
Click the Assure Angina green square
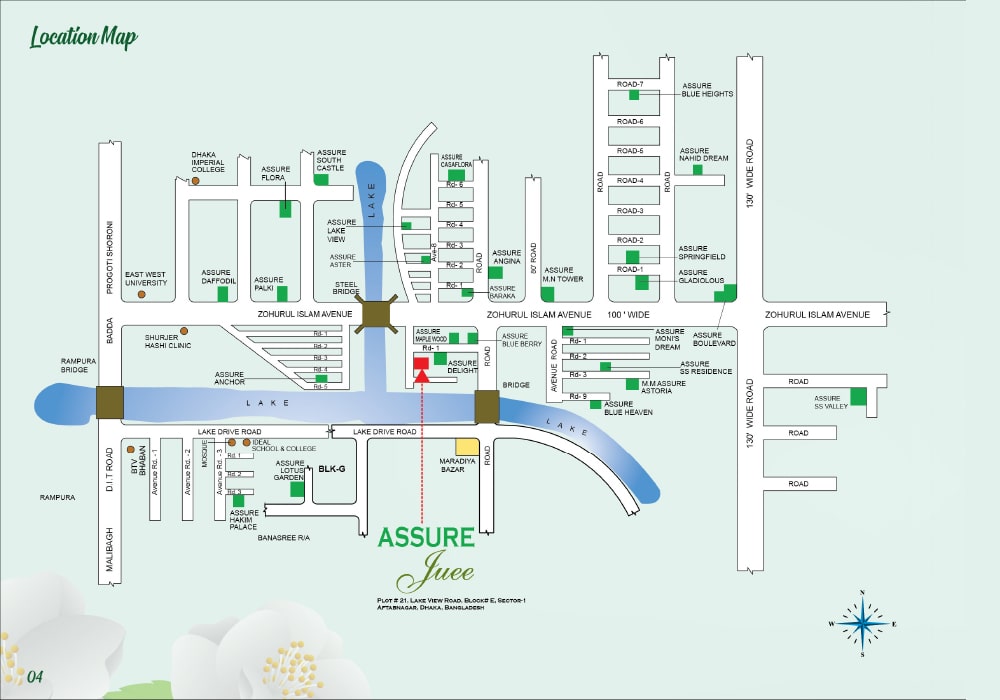click(x=496, y=272)
